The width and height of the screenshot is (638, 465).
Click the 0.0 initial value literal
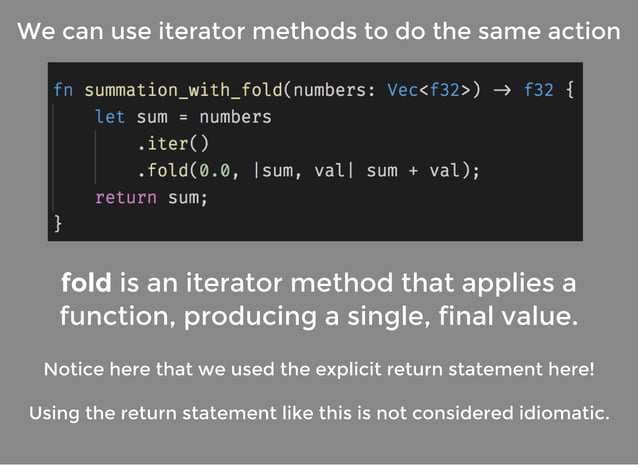(214, 170)
